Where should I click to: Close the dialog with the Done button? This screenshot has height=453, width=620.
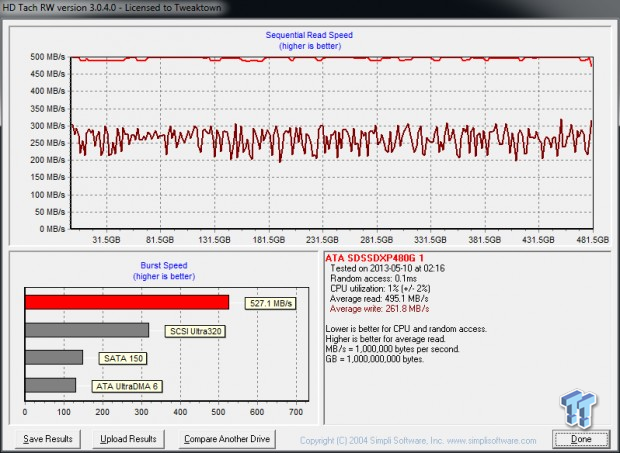coord(581,439)
